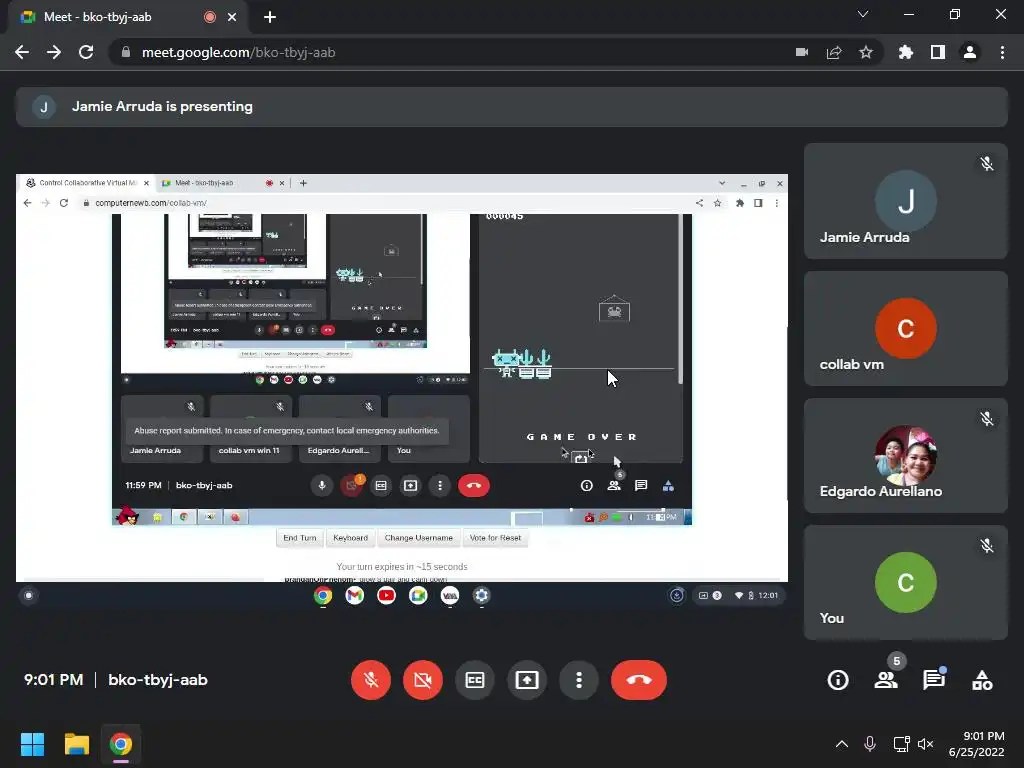Click Jamie Arruda participant tile

(x=906, y=201)
